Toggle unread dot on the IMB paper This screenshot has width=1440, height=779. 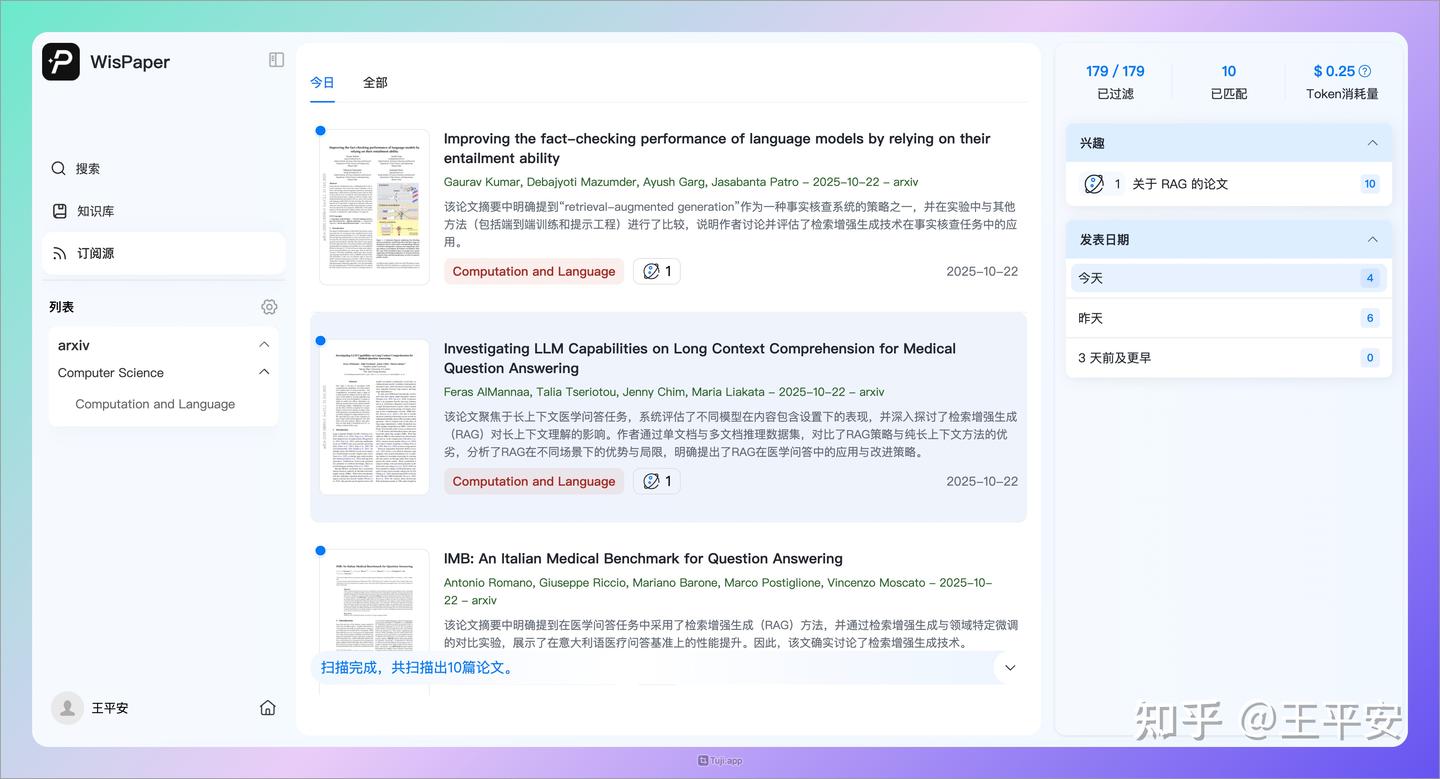click(x=321, y=550)
